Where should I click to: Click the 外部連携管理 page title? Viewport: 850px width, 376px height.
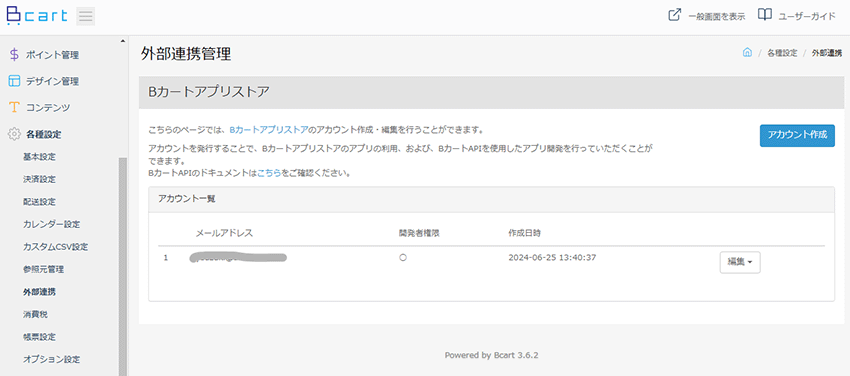186,54
